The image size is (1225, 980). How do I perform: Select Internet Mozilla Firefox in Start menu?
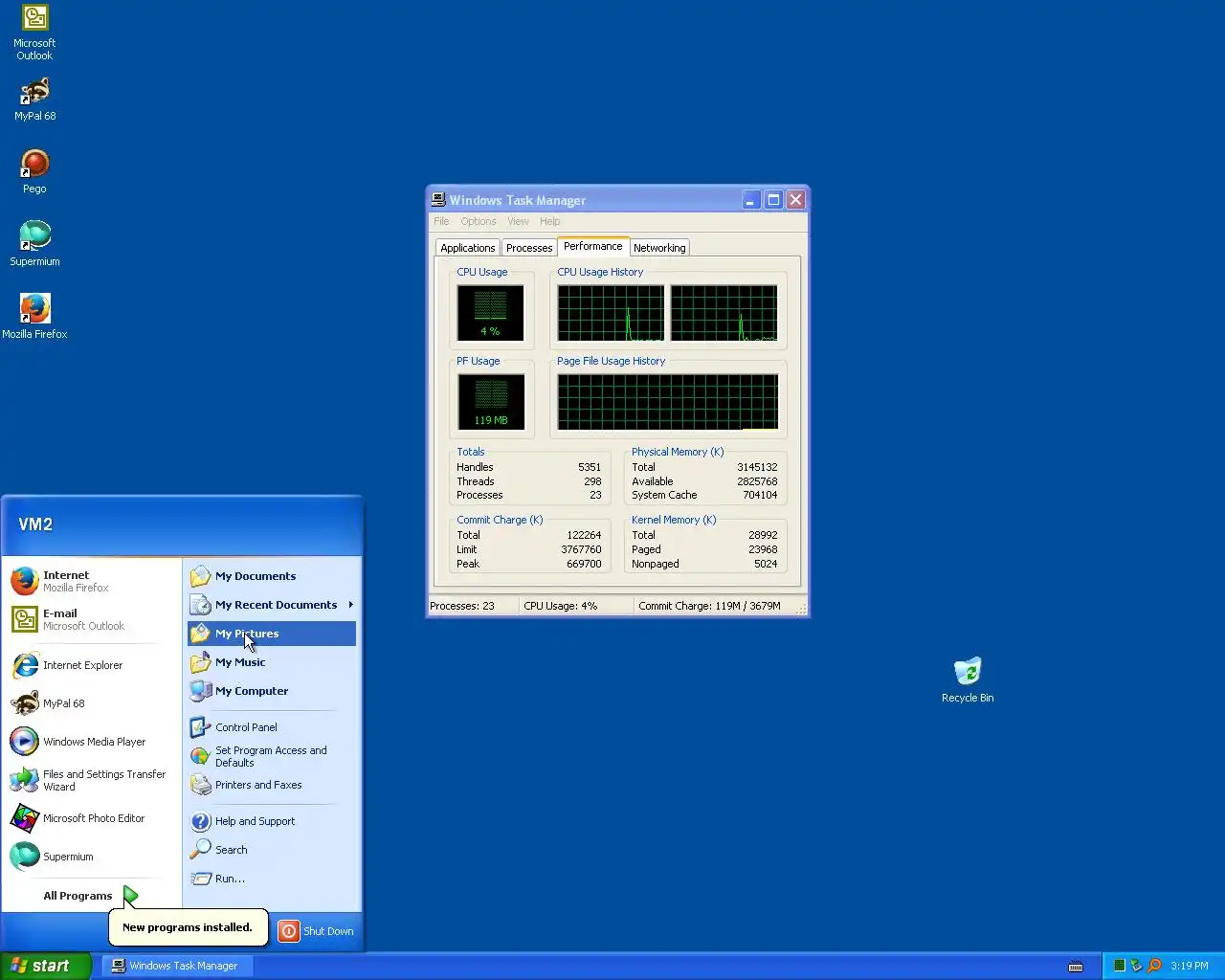click(x=92, y=581)
